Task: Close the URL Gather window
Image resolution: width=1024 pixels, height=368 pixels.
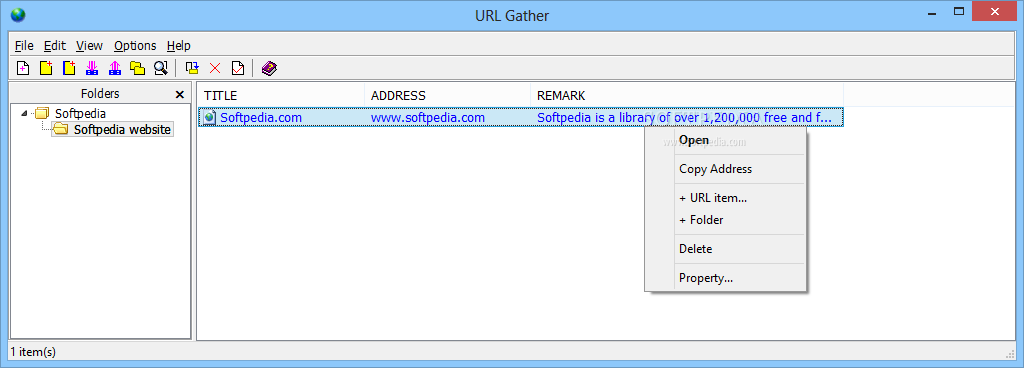Action: pos(995,11)
